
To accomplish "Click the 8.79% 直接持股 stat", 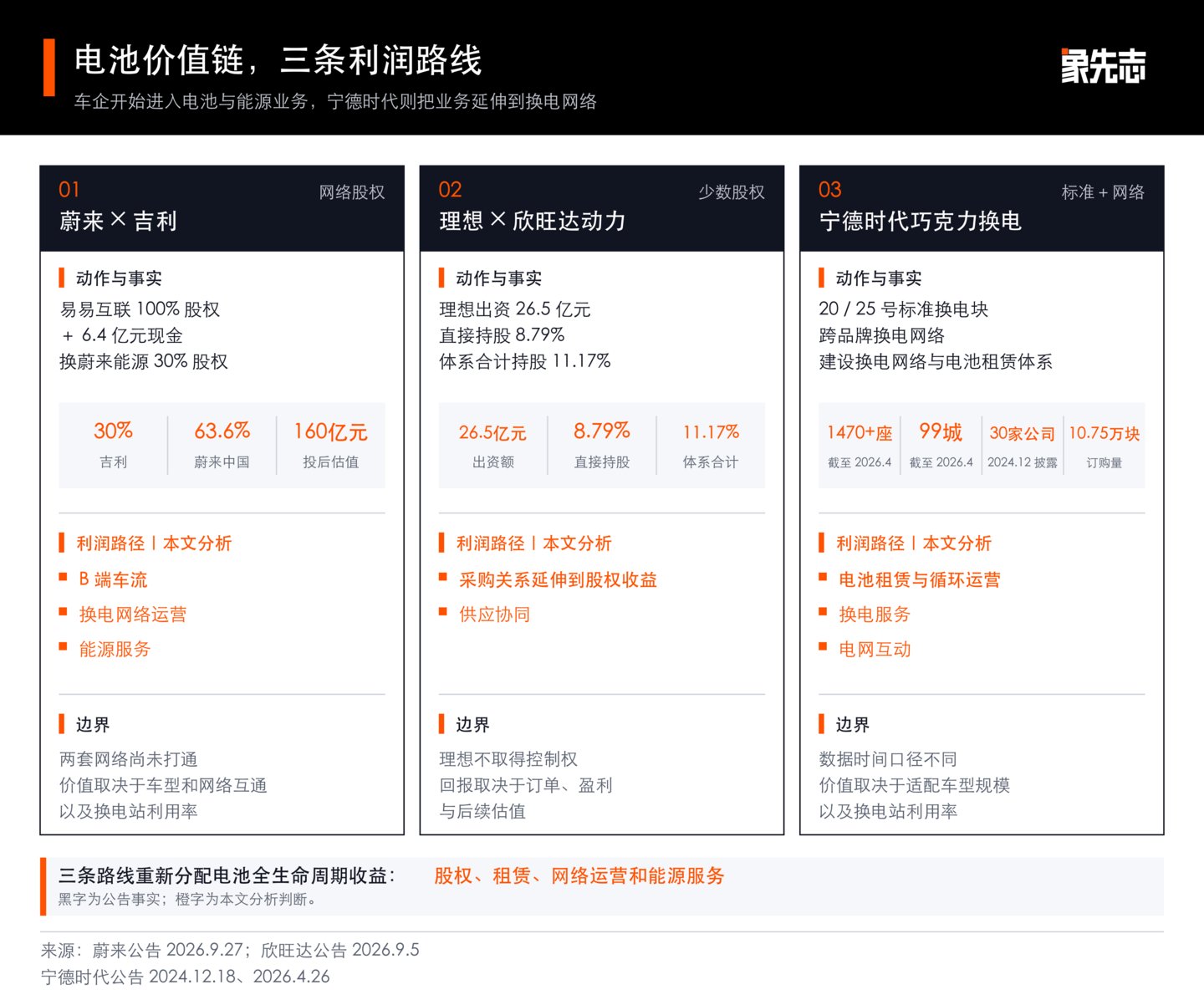I will (x=602, y=445).
